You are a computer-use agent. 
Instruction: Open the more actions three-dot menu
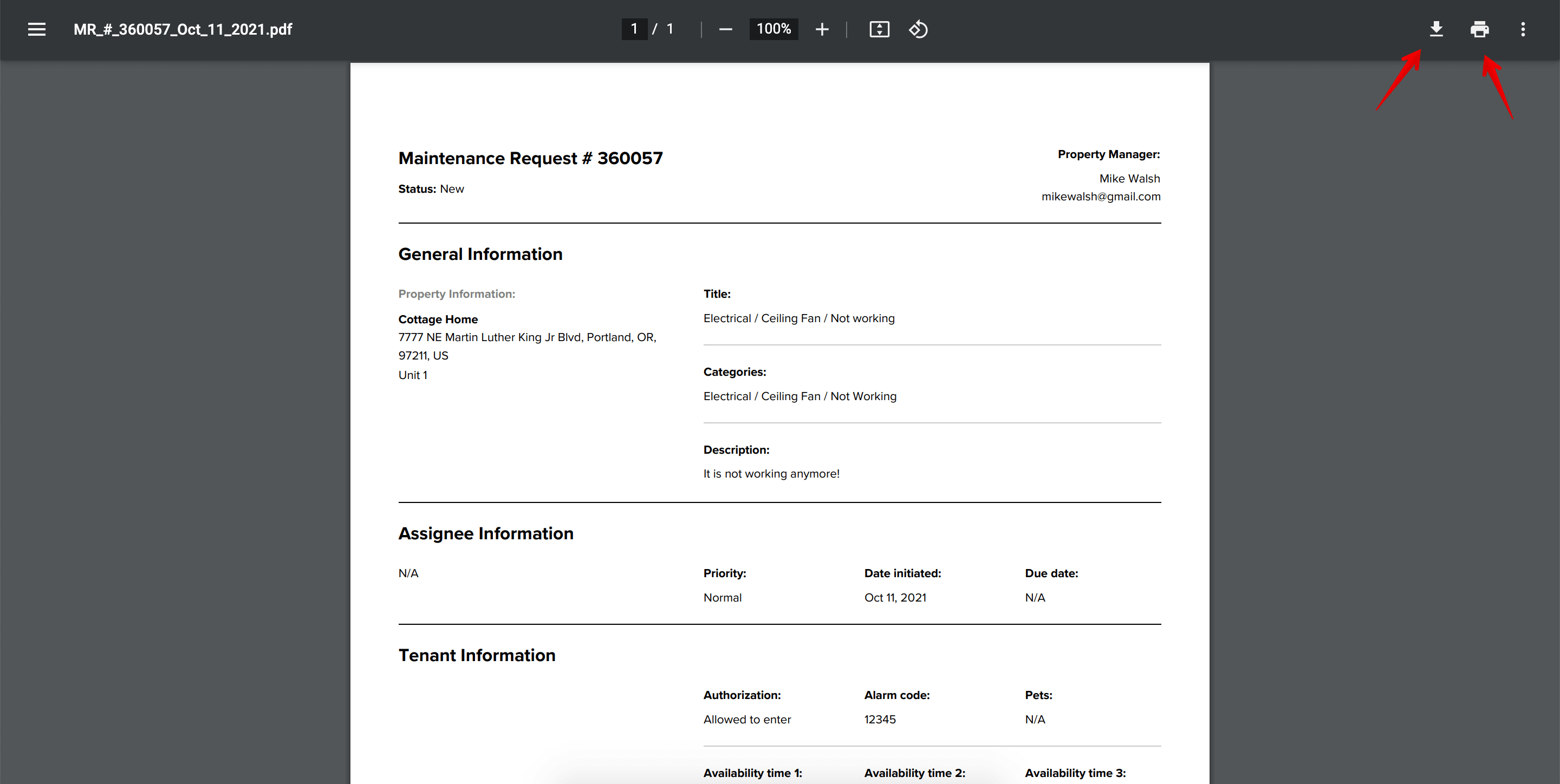pos(1523,29)
